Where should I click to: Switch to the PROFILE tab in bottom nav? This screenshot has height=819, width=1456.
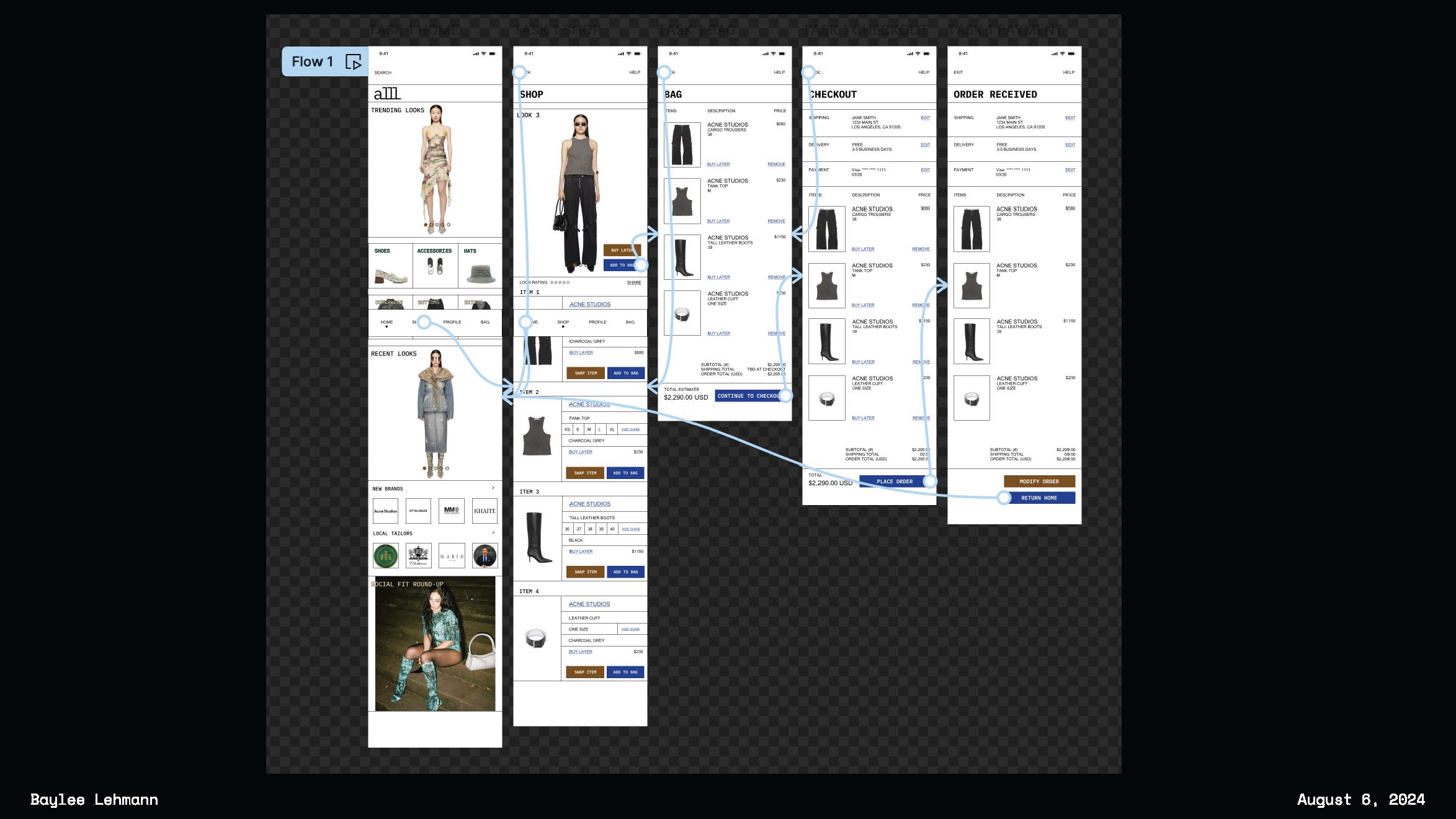tap(453, 322)
